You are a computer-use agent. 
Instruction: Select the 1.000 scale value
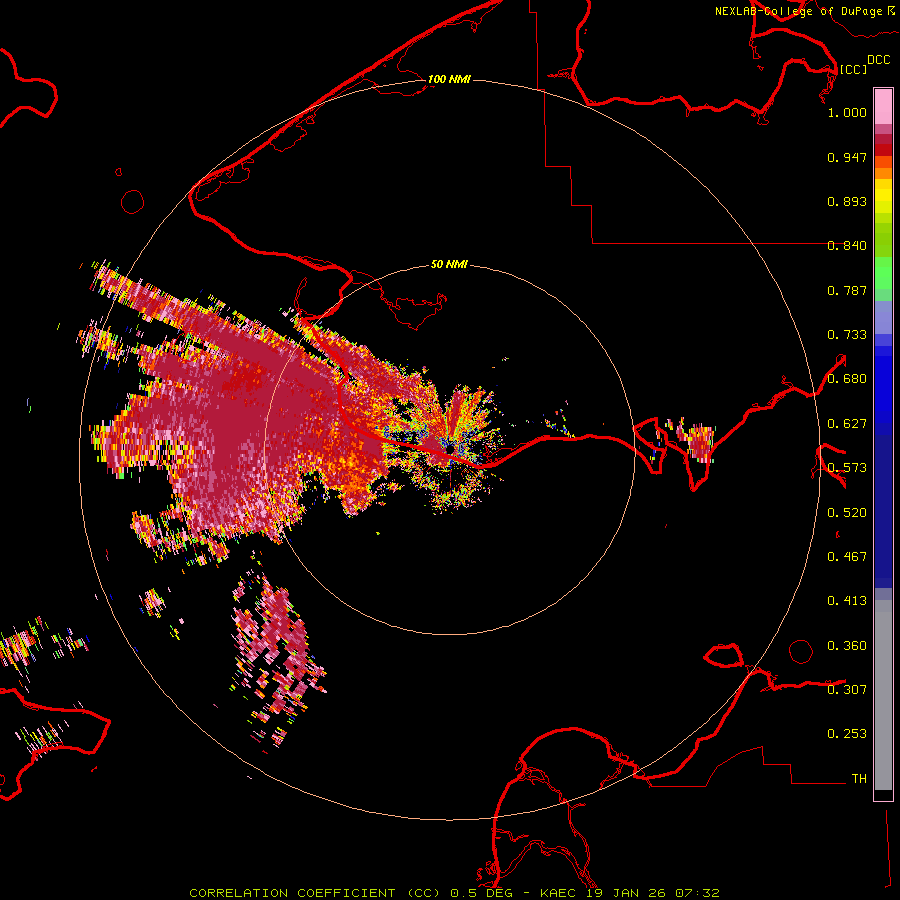coord(847,112)
